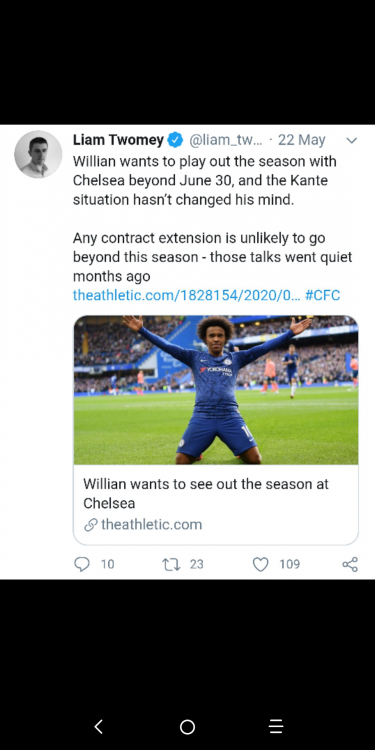375x750 pixels.
Task: Tap the 109 likes count
Action: (289, 564)
